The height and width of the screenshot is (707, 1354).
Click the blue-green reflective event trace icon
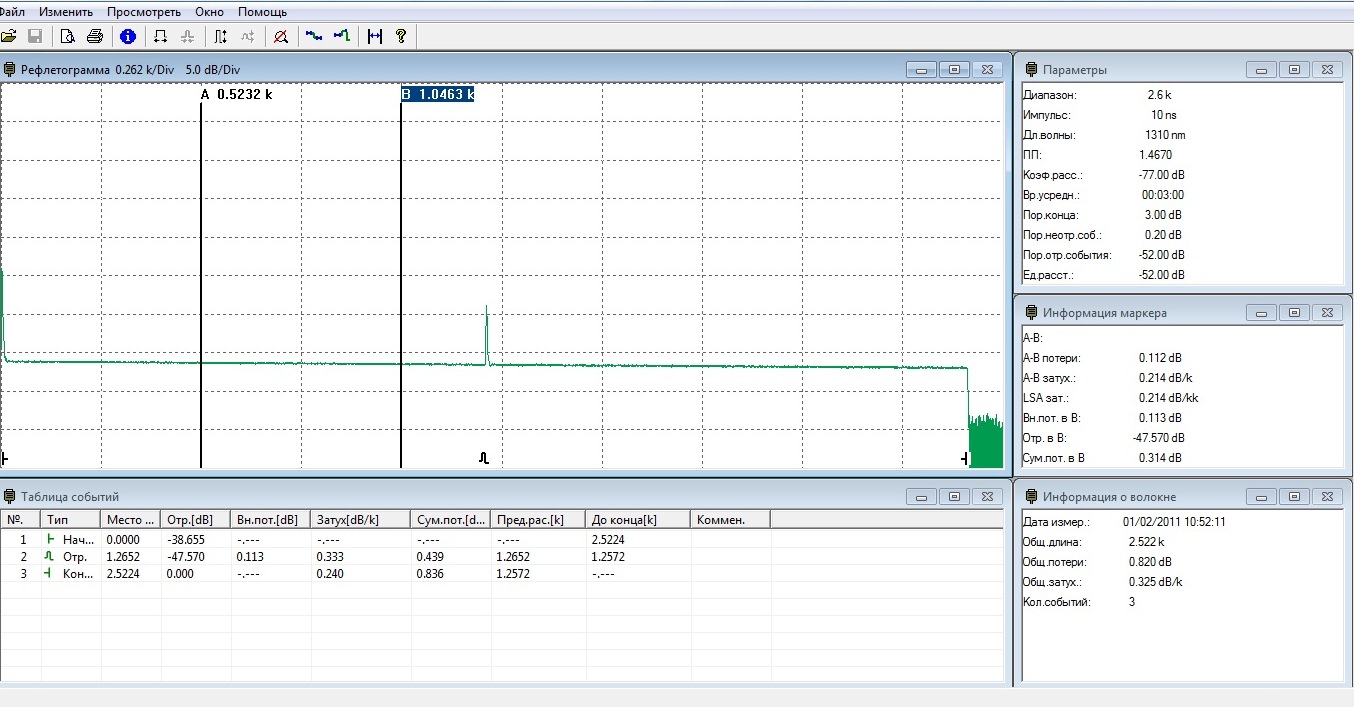pos(342,37)
